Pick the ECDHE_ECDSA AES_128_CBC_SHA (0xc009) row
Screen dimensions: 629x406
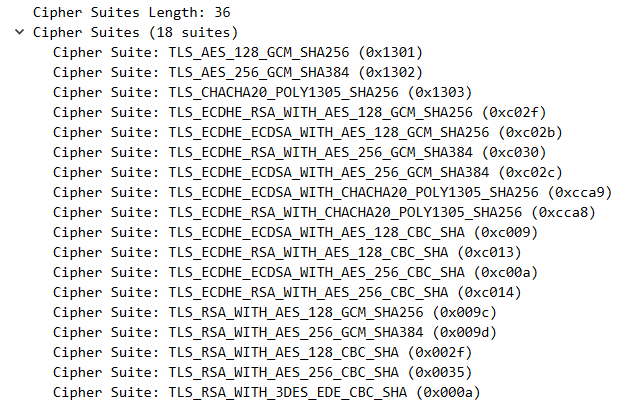tap(295, 233)
